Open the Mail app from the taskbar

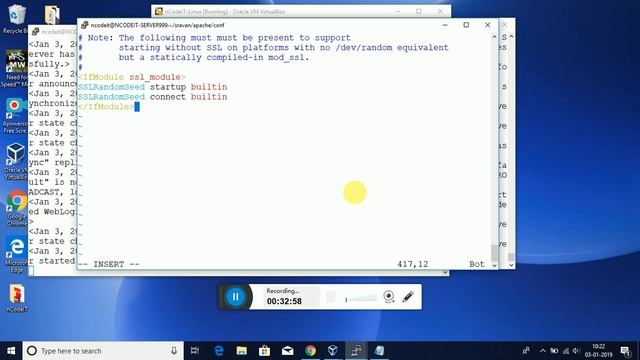pos(287,351)
